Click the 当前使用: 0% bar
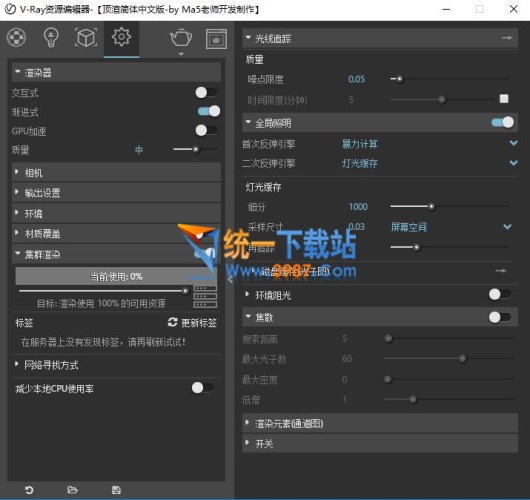The width and height of the screenshot is (530, 500). pyautogui.click(x=116, y=277)
